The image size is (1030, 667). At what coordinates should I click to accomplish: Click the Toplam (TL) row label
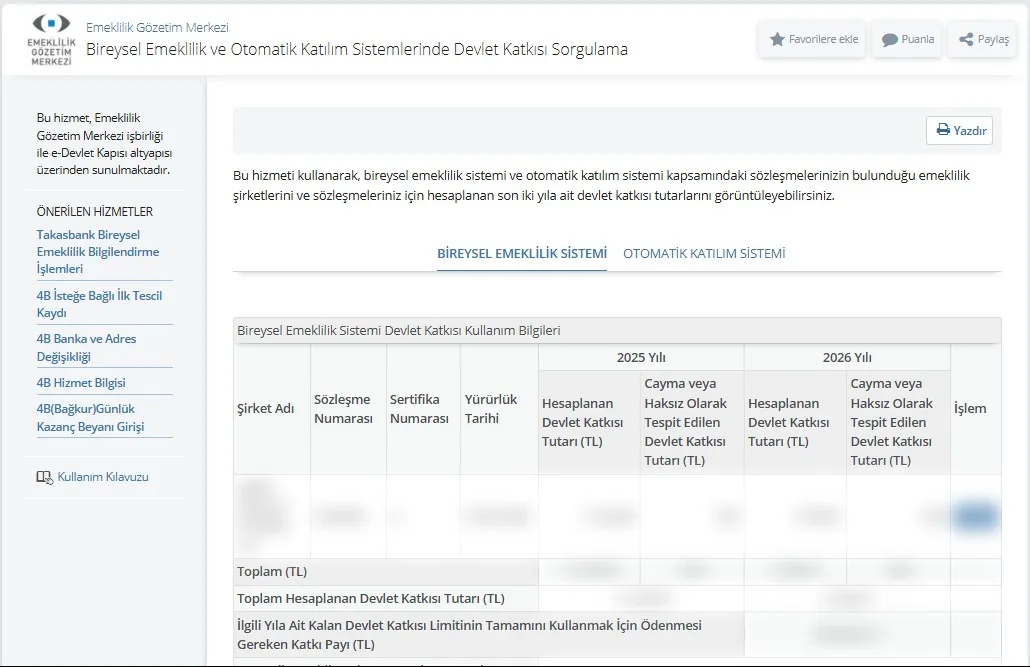[272, 572]
